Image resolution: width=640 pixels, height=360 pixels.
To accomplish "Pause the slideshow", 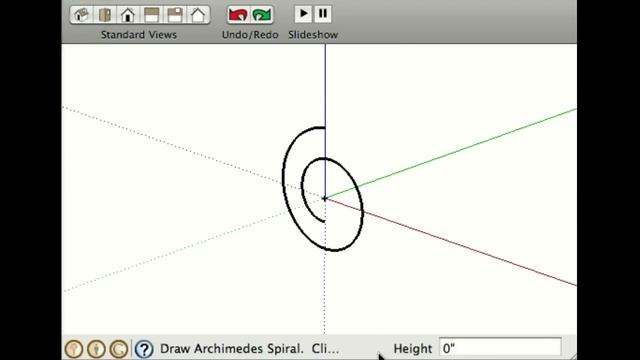I will tap(322, 14).
